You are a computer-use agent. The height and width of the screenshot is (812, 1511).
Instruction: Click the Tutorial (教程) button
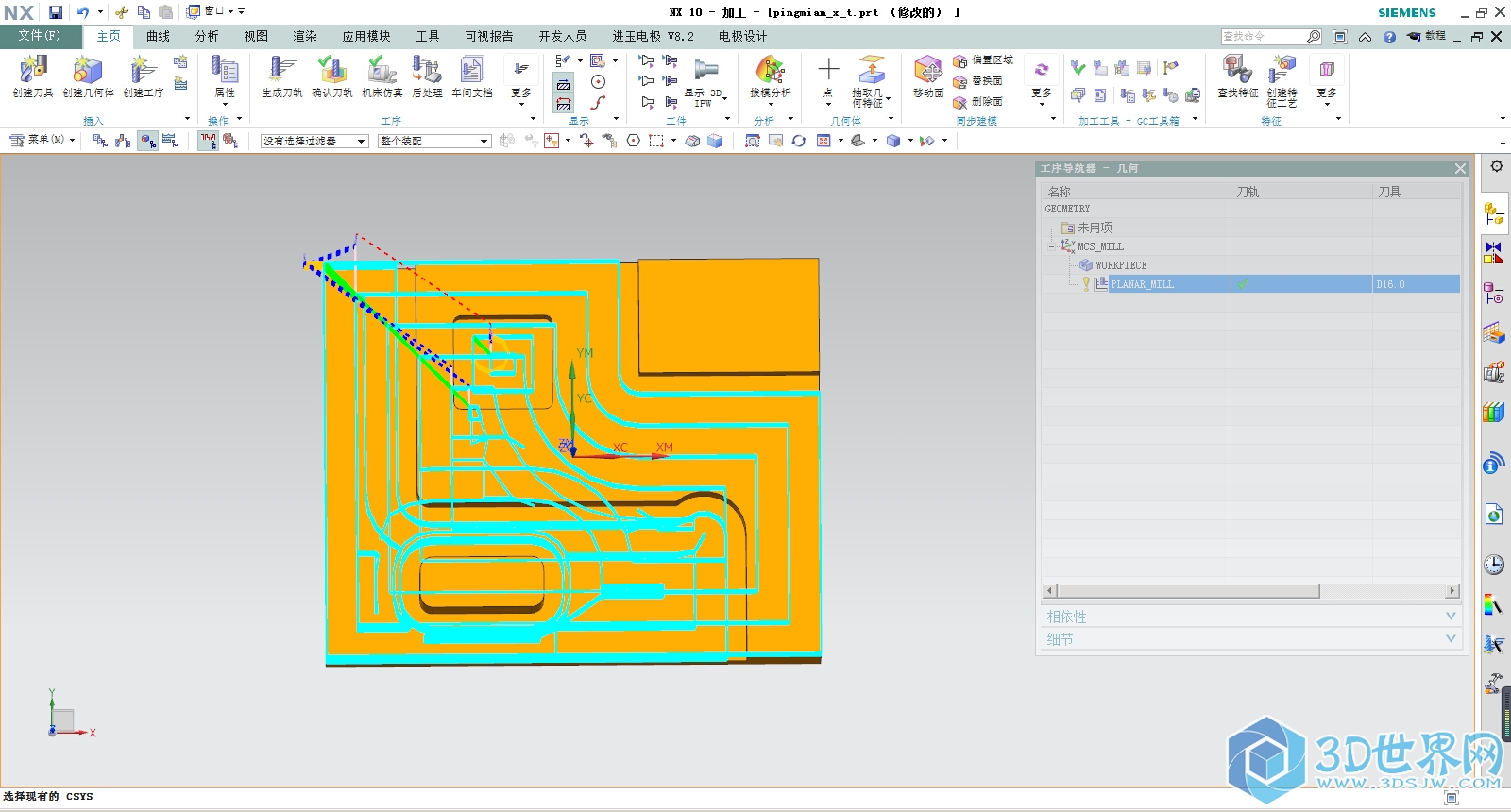pos(1427,37)
